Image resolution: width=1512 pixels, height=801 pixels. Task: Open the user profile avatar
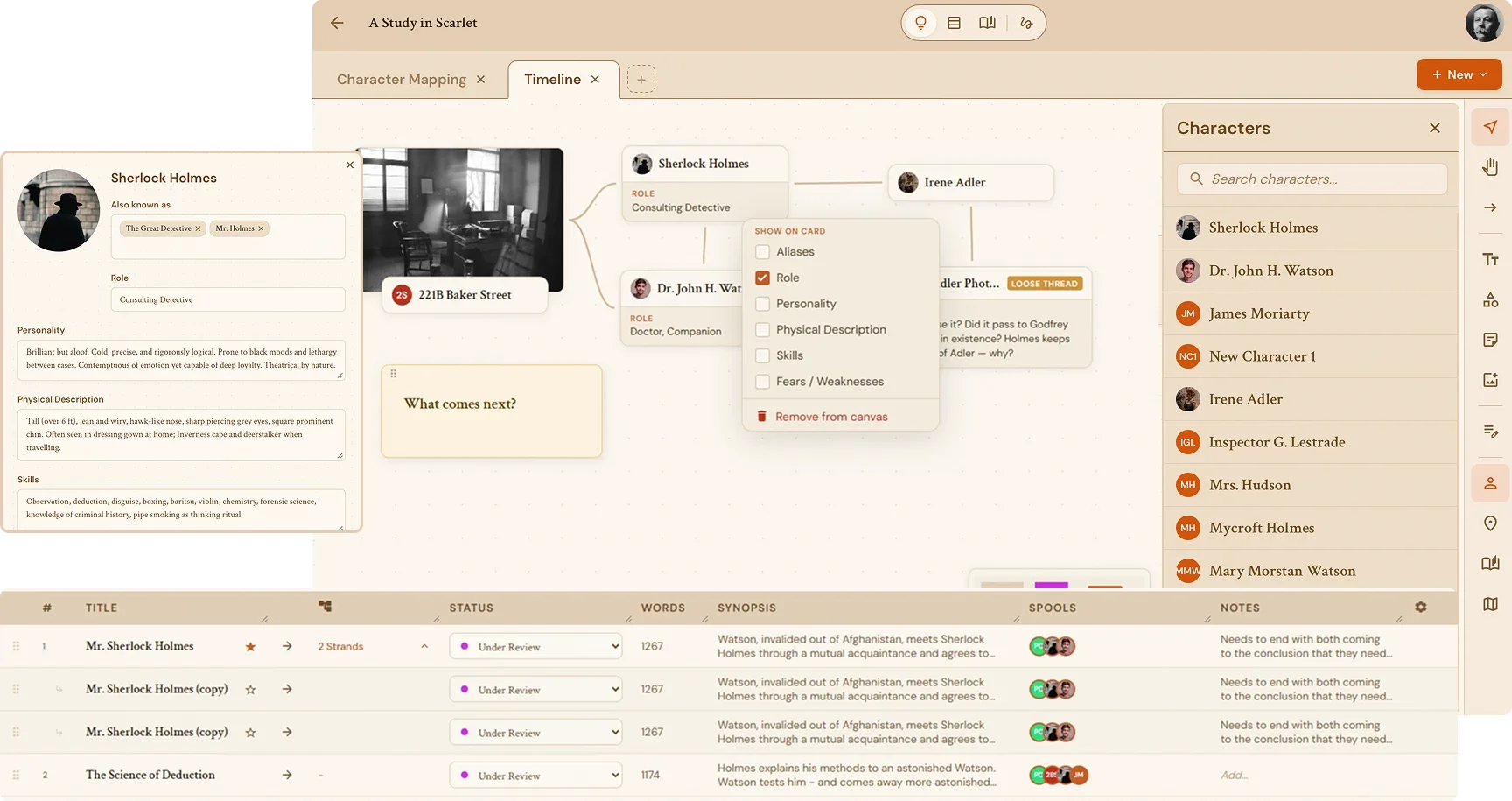[x=1484, y=23]
